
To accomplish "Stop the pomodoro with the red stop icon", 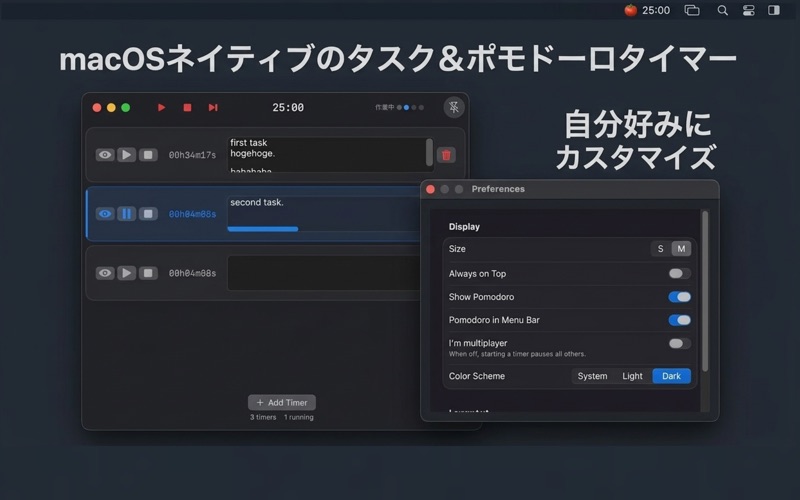I will (x=187, y=108).
